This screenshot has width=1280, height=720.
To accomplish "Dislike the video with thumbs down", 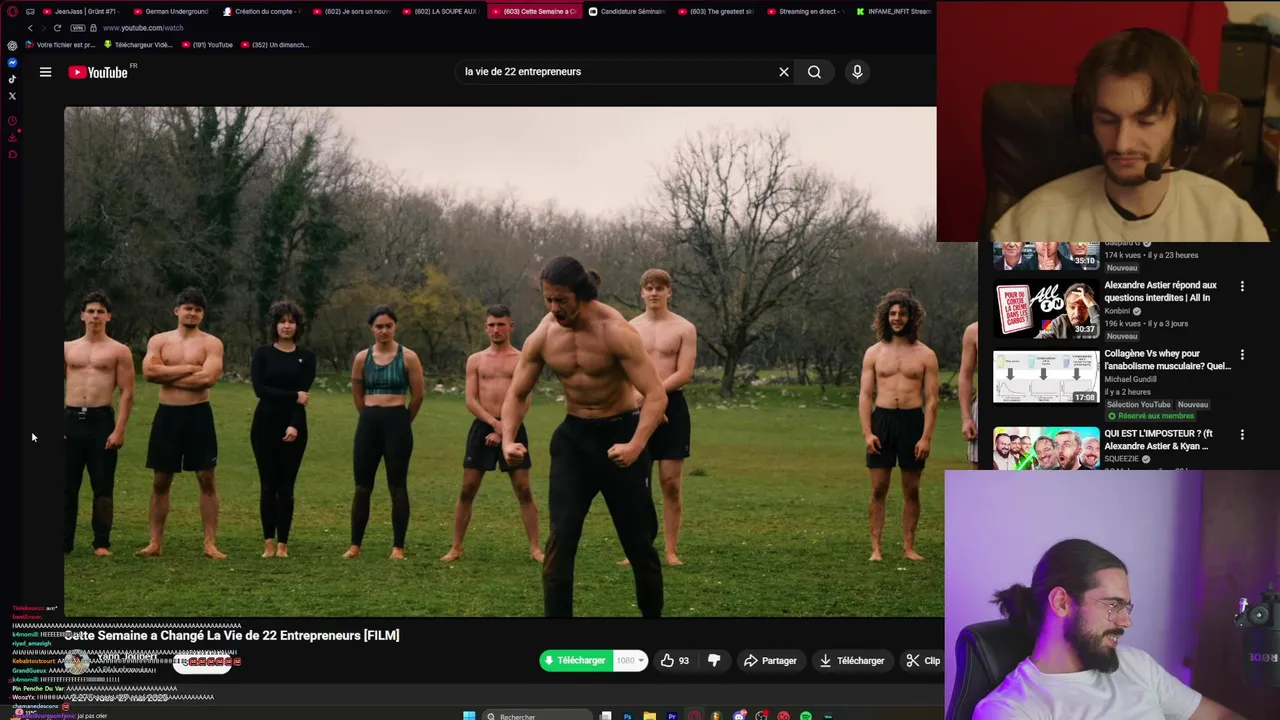I will (x=714, y=660).
